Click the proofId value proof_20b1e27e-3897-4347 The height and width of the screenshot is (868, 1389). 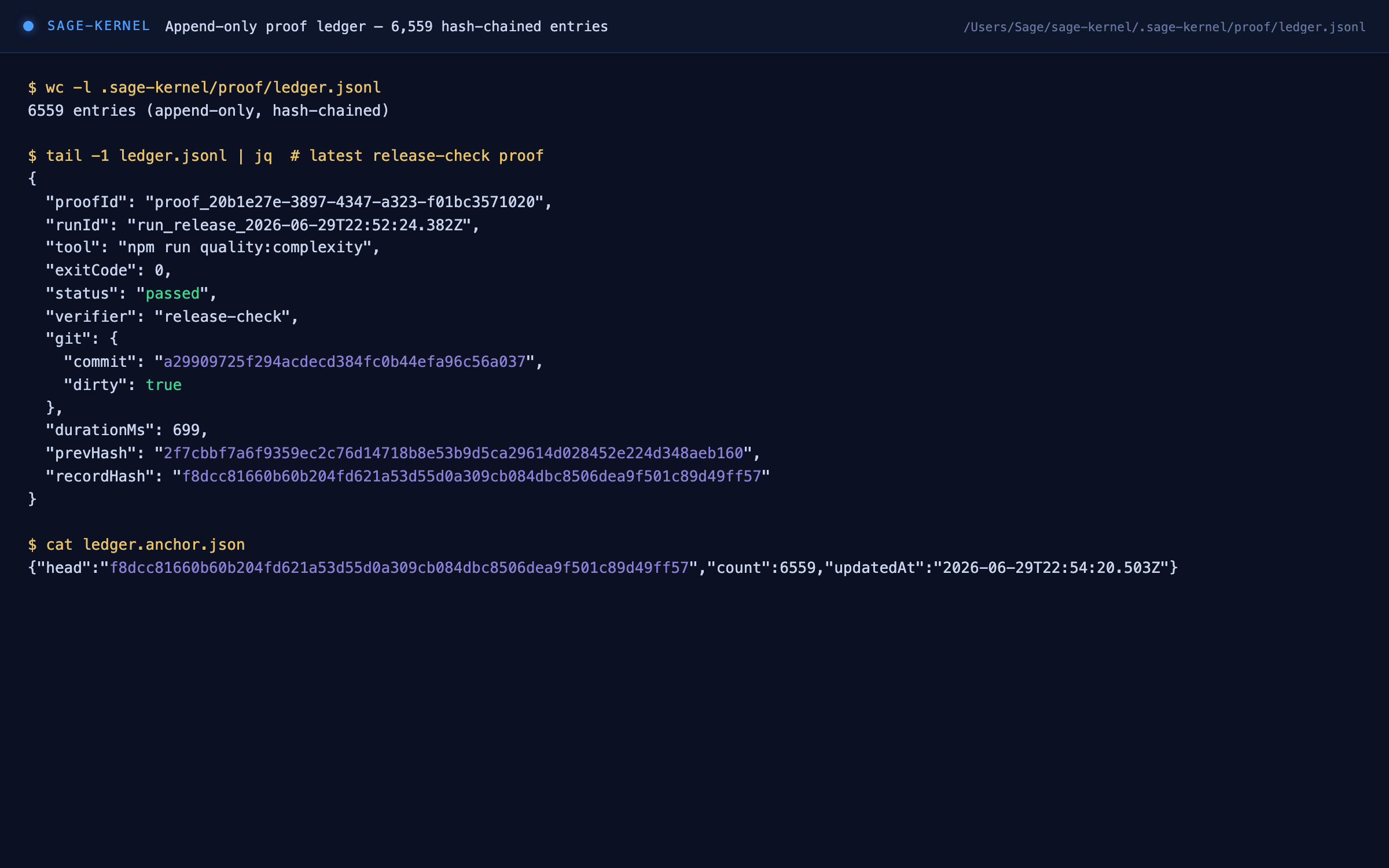pyautogui.click(x=345, y=202)
